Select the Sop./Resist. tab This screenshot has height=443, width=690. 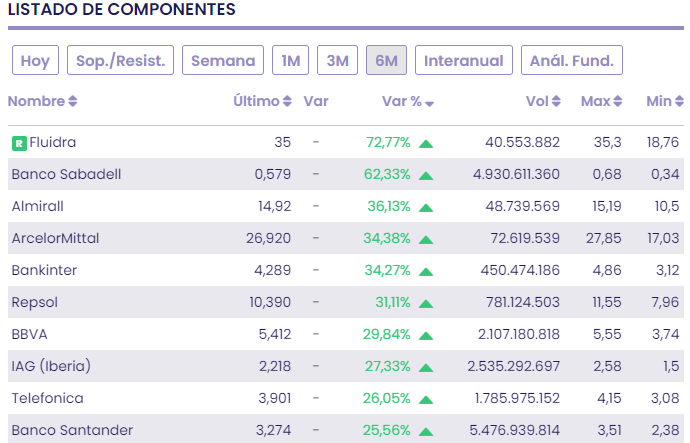121,60
